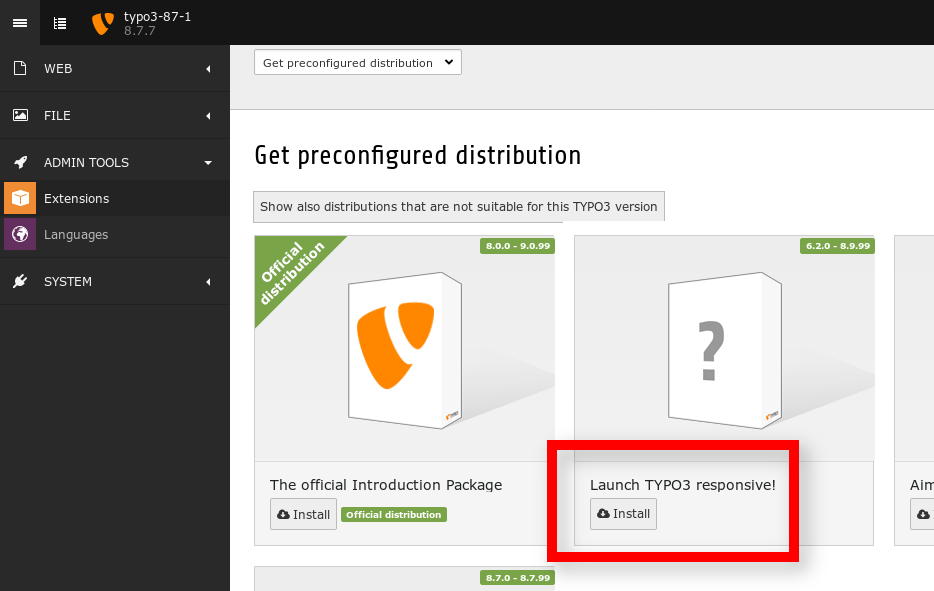
Task: Click the 8.0.0 - 9.0.99 version badge
Action: 518,246
